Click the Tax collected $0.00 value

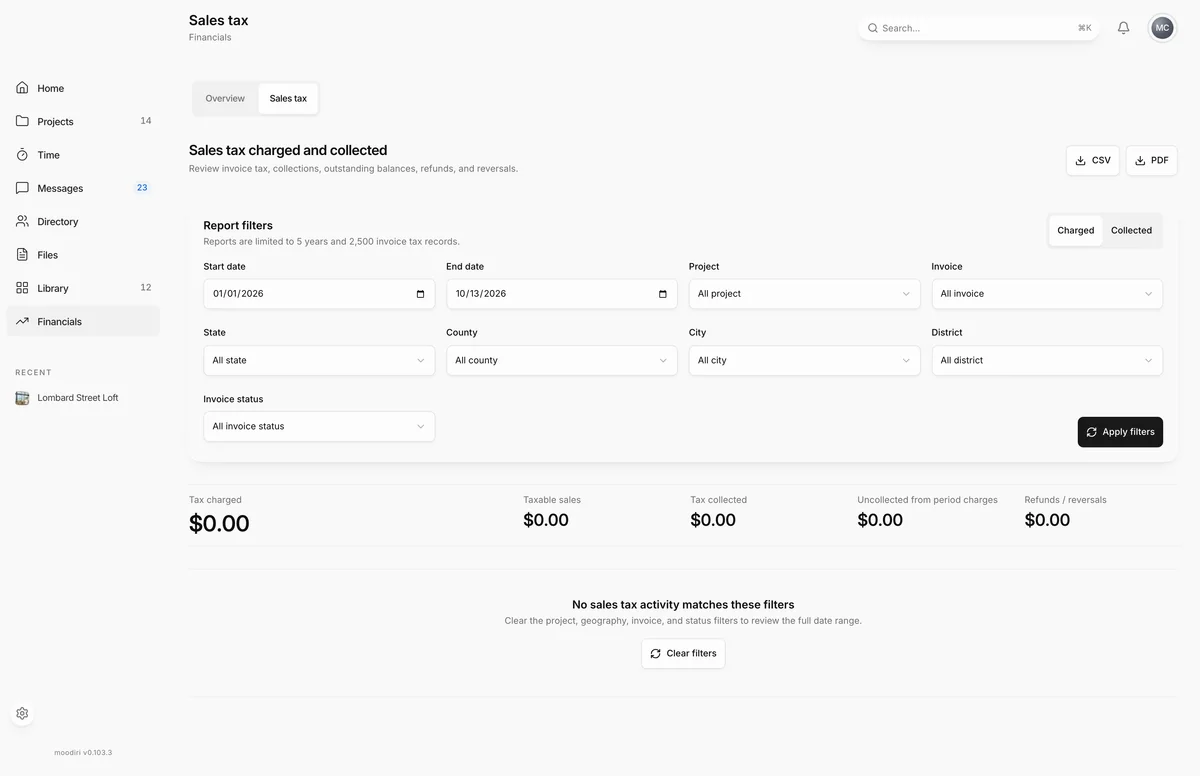pyautogui.click(x=713, y=520)
